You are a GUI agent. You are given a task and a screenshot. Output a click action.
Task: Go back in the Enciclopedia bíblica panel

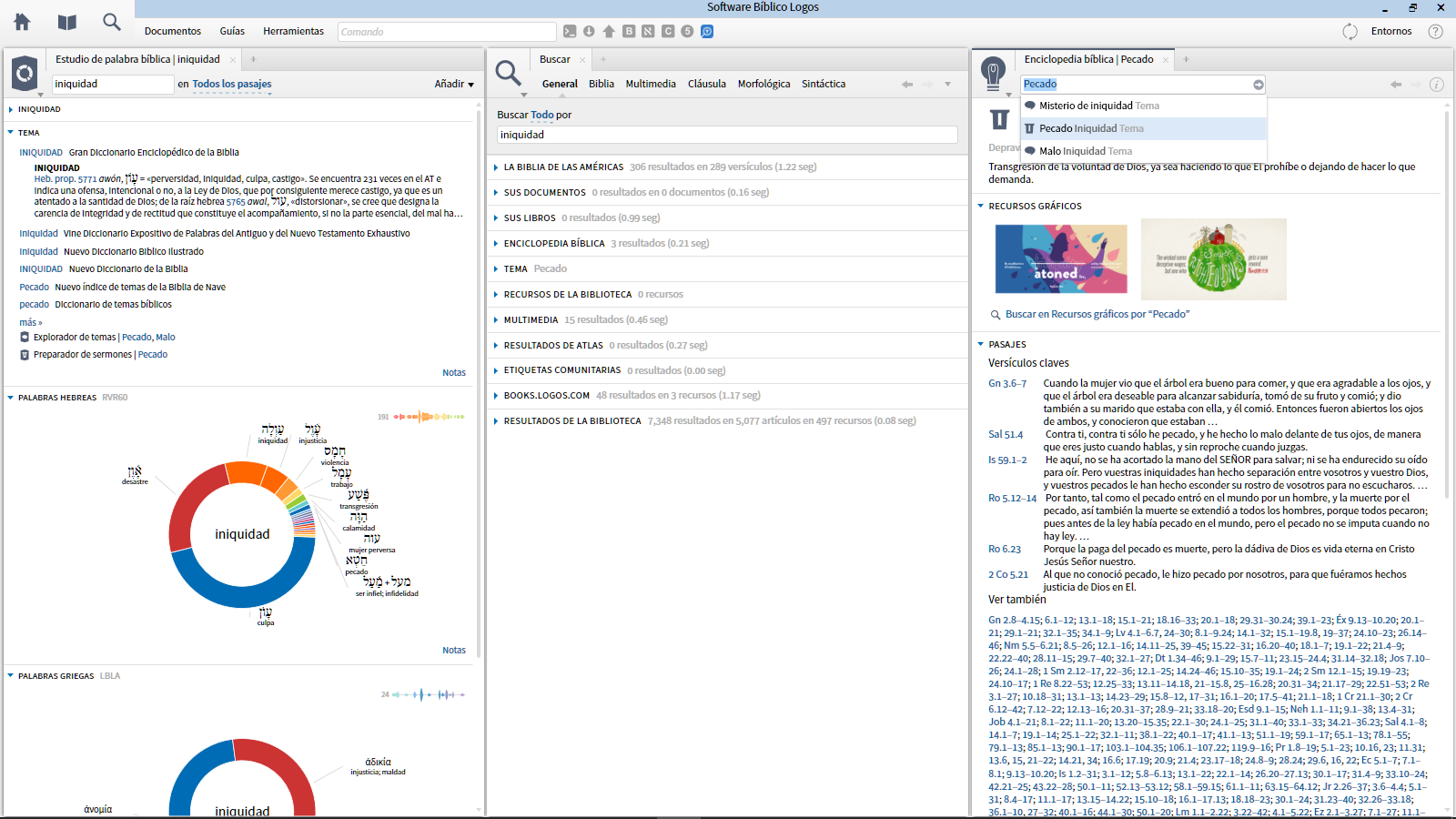click(1396, 85)
